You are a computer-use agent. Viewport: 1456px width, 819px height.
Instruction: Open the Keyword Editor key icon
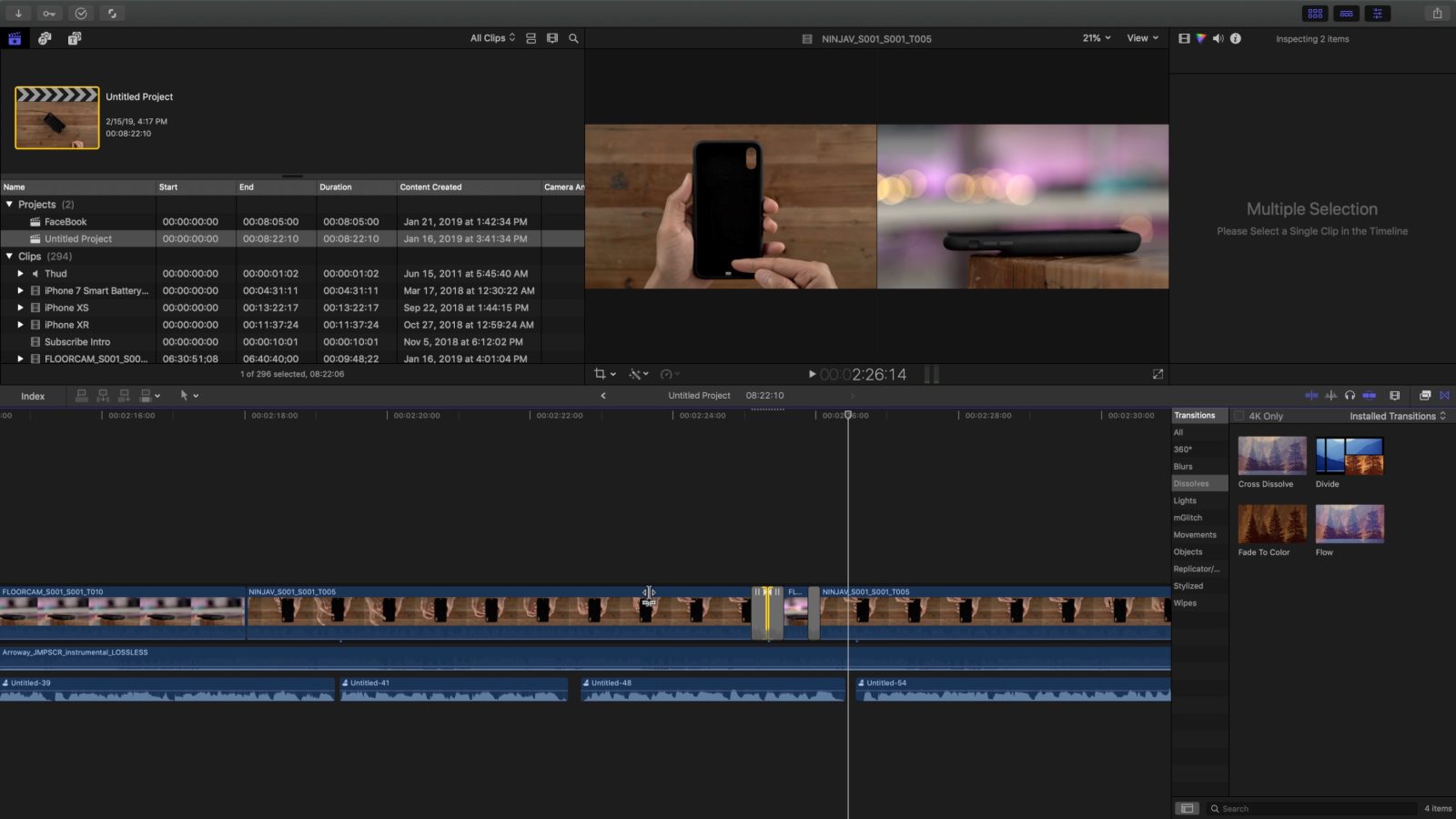pyautogui.click(x=49, y=14)
